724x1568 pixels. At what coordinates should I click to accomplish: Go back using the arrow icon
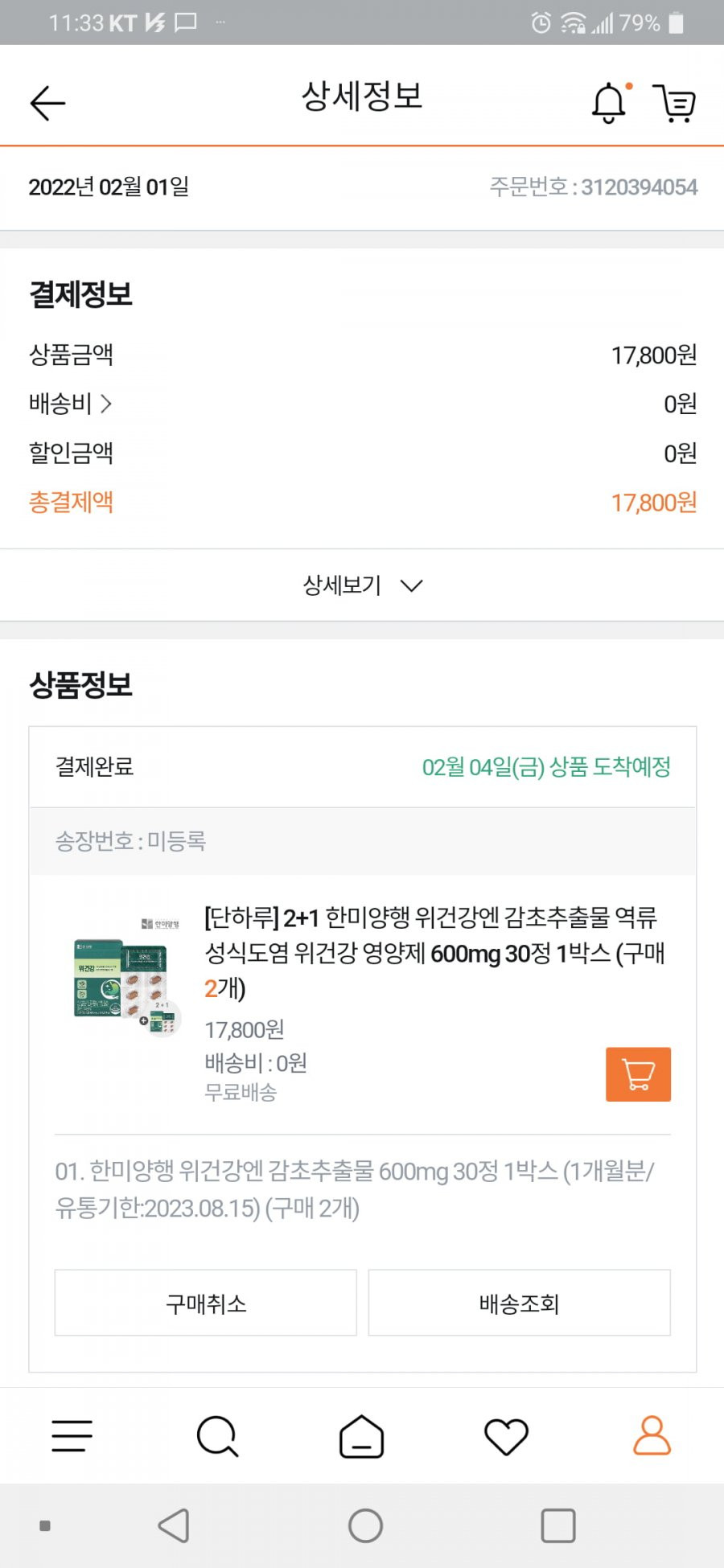(47, 103)
